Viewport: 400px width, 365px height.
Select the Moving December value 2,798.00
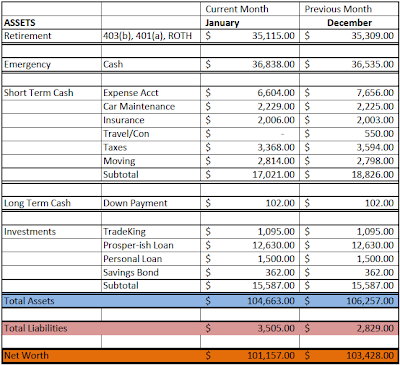(375, 161)
